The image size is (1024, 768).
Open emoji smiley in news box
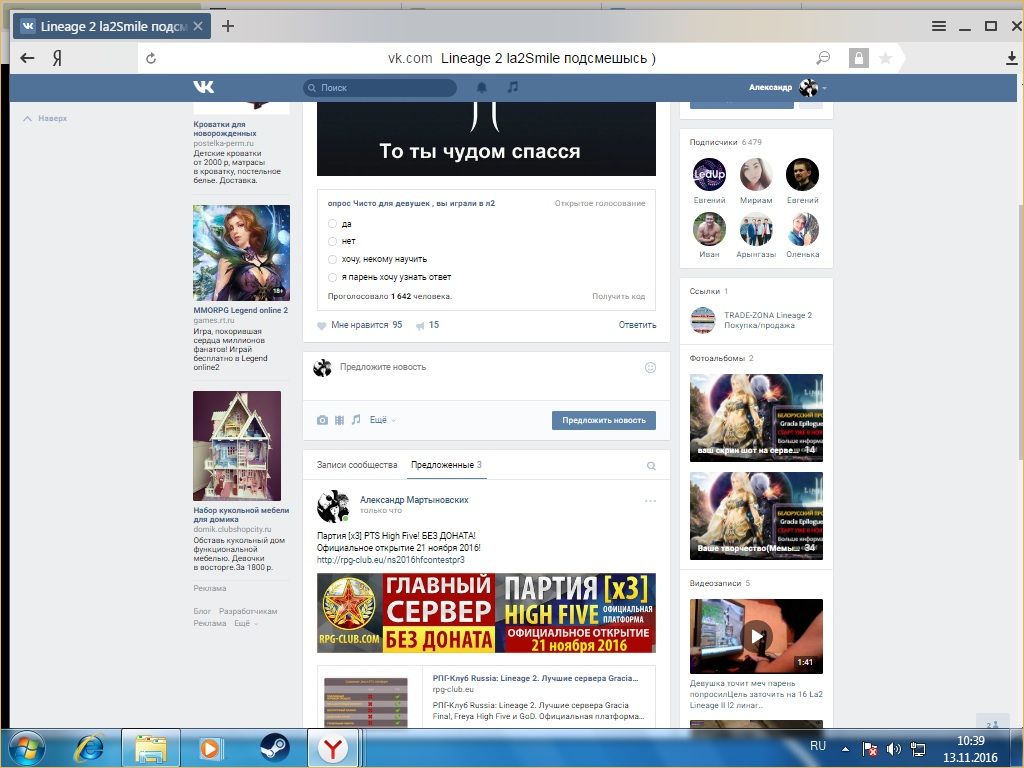tap(650, 368)
